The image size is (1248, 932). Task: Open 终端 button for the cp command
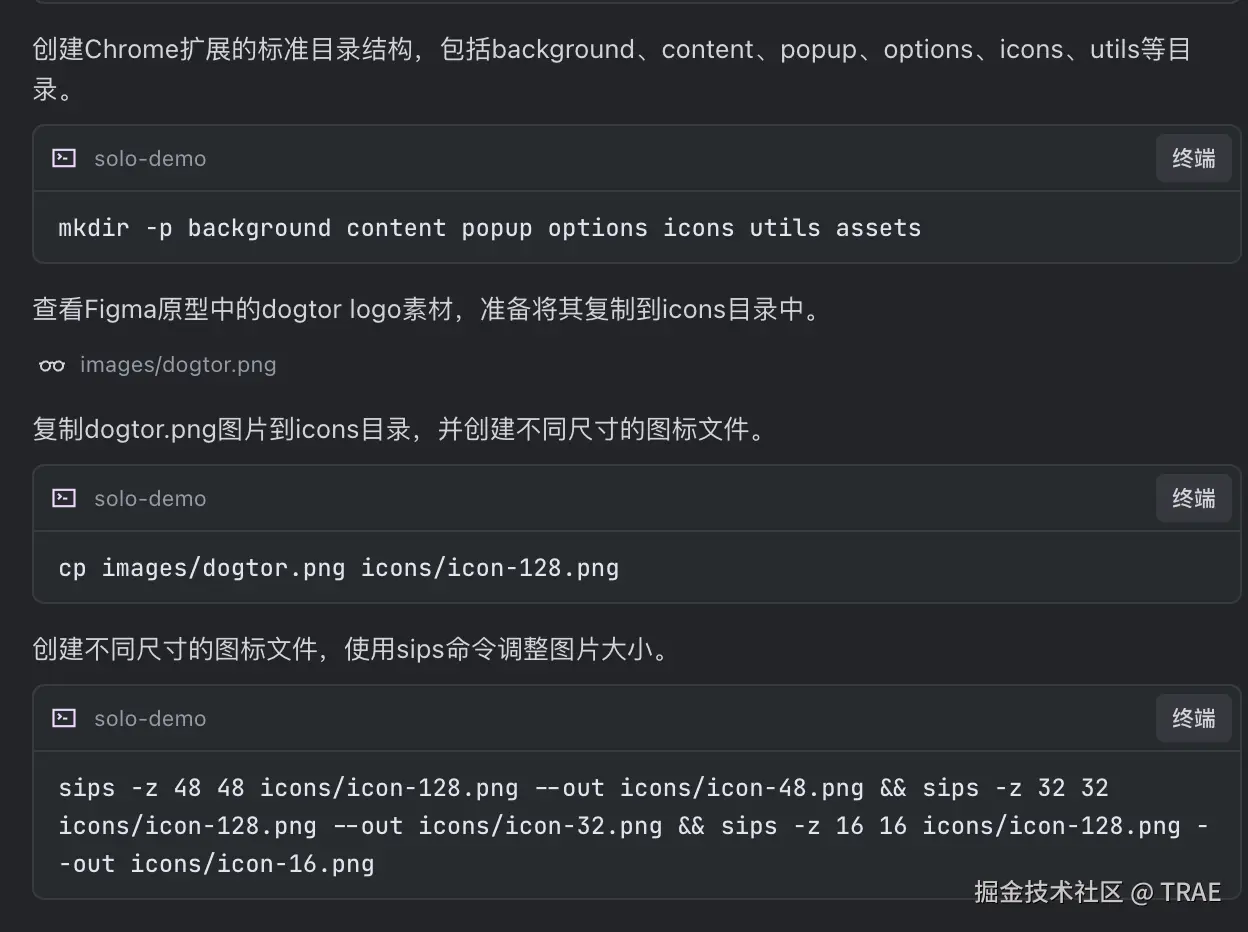[1194, 498]
